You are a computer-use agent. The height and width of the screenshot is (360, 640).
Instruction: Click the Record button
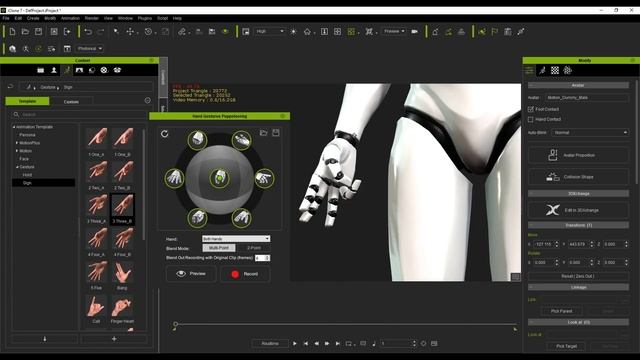tap(245, 274)
